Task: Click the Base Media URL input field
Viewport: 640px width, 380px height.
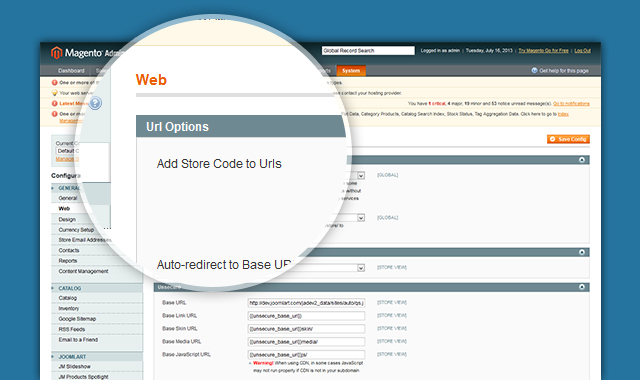Action: [x=306, y=342]
